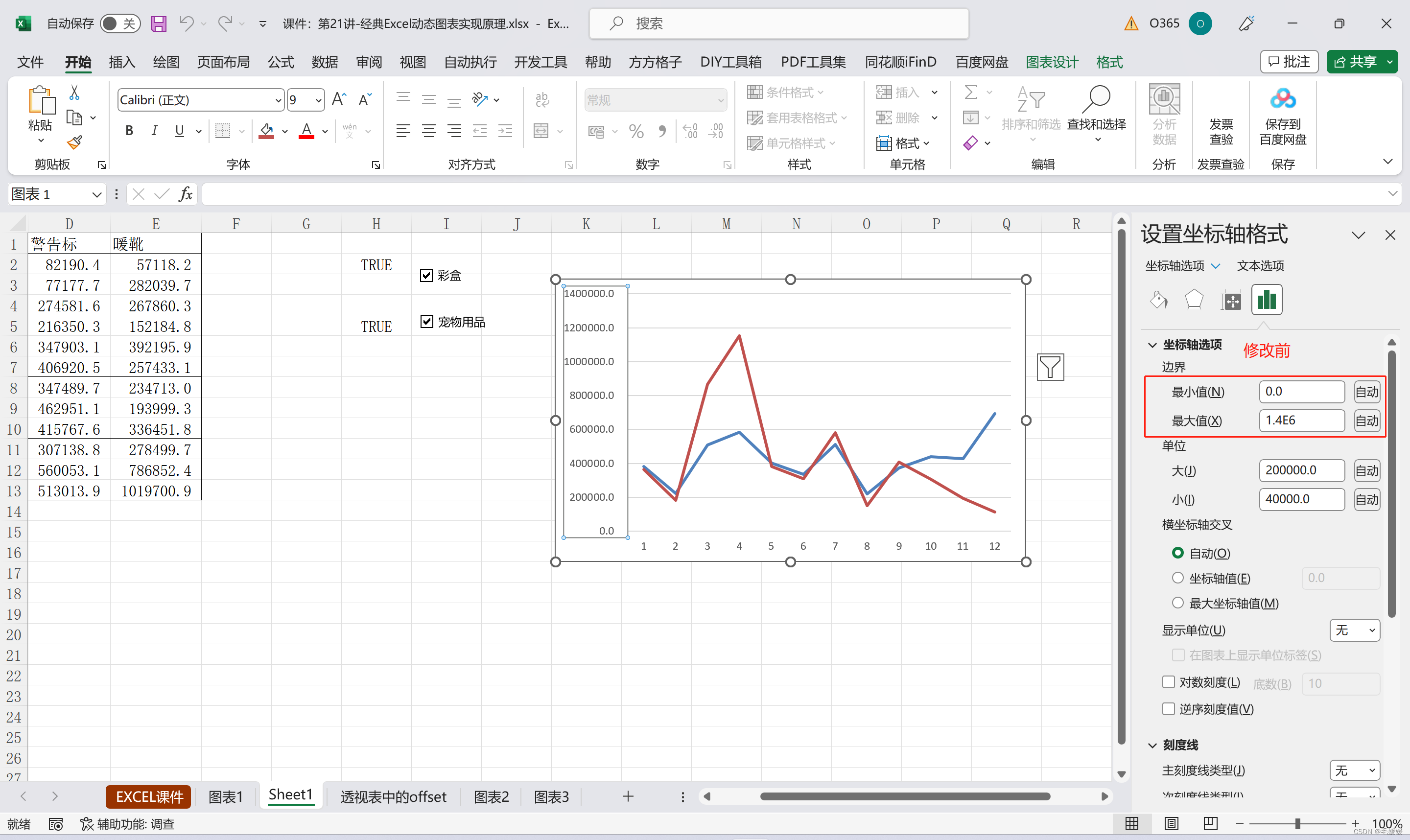Select 坐标轴值(E) radio button

1177,578
